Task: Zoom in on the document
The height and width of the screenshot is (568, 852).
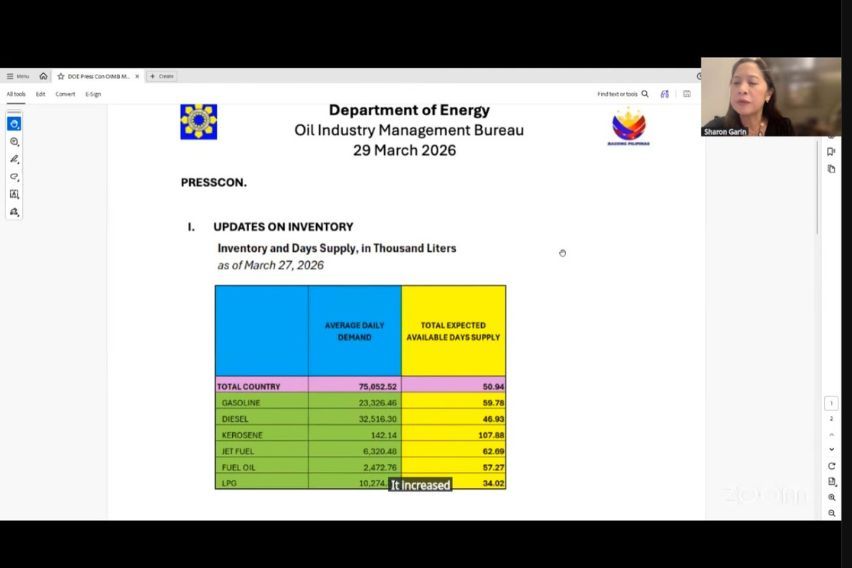Action: click(x=831, y=497)
